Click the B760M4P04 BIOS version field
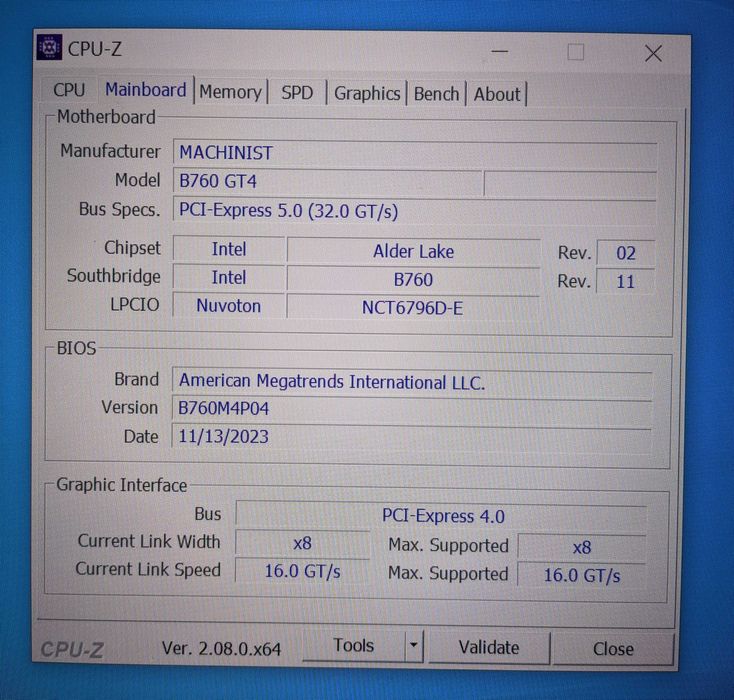 pyautogui.click(x=412, y=409)
